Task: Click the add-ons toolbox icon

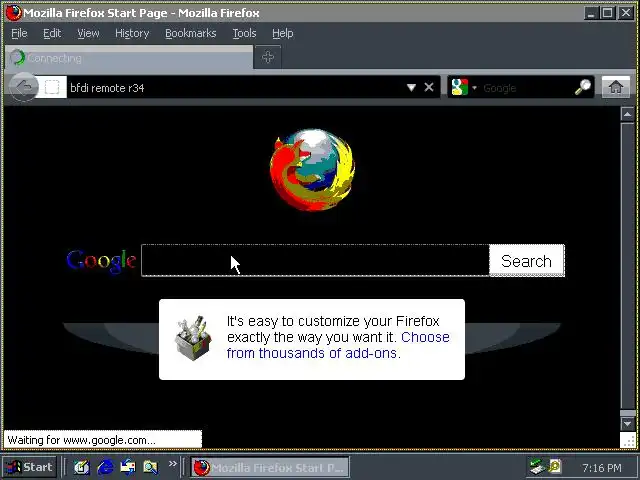Action: (193, 338)
